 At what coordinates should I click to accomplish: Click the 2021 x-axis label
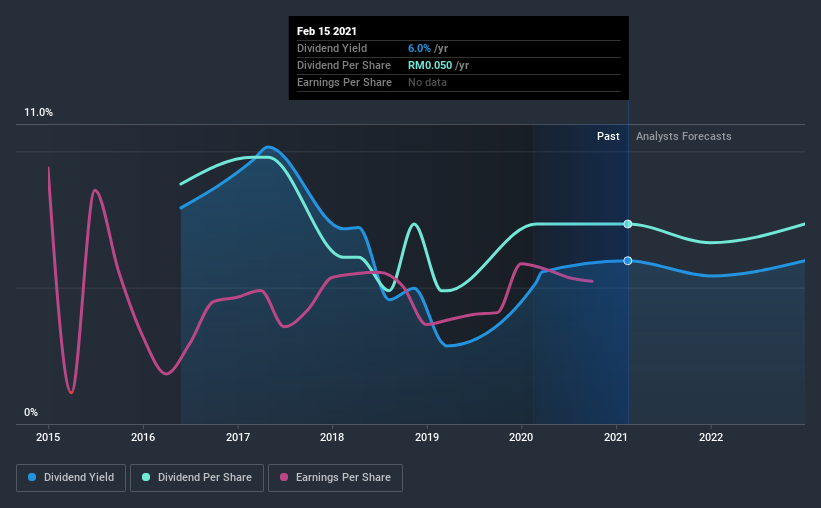point(616,437)
